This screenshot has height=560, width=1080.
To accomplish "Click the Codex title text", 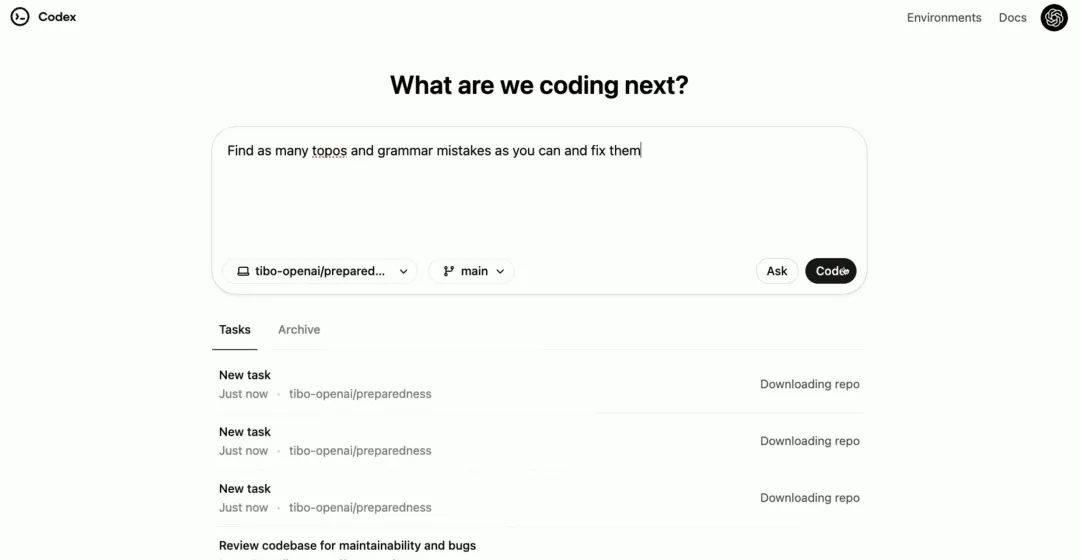I will click(57, 17).
